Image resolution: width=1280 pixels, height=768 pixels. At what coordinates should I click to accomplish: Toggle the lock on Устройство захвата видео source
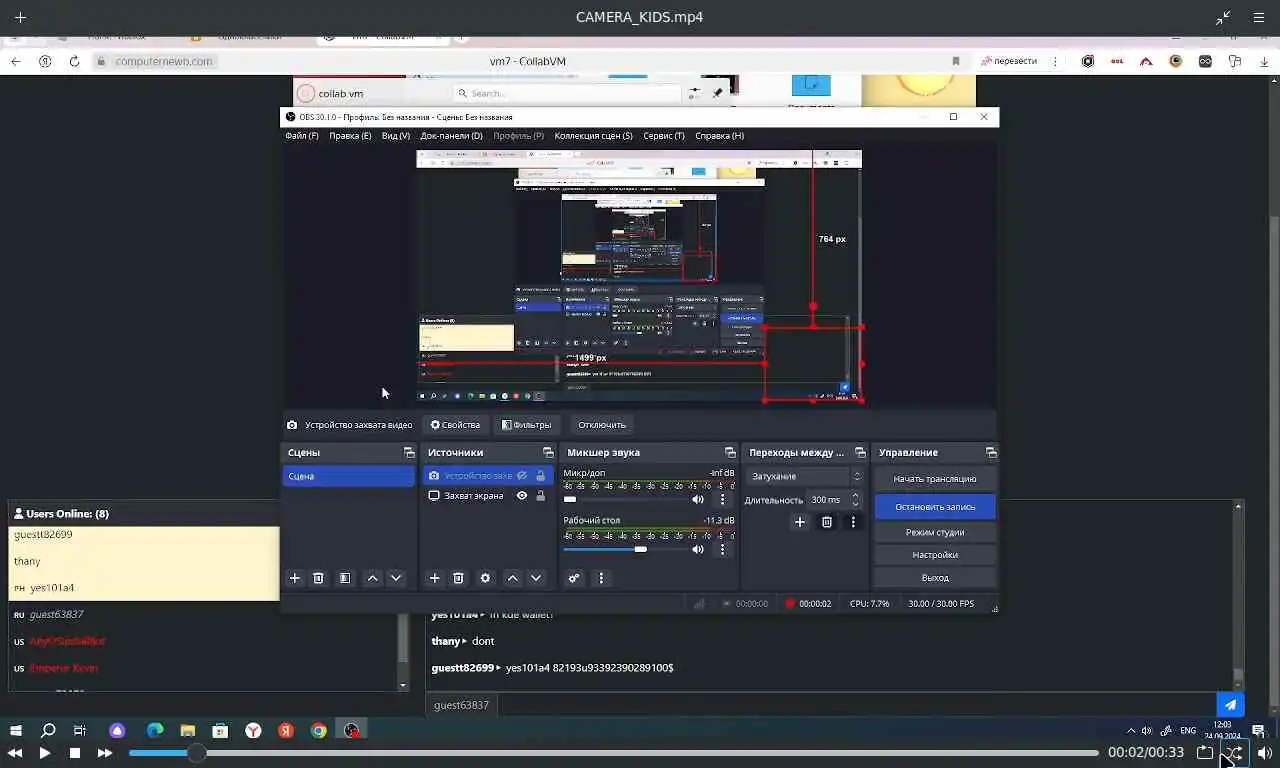[x=541, y=476]
